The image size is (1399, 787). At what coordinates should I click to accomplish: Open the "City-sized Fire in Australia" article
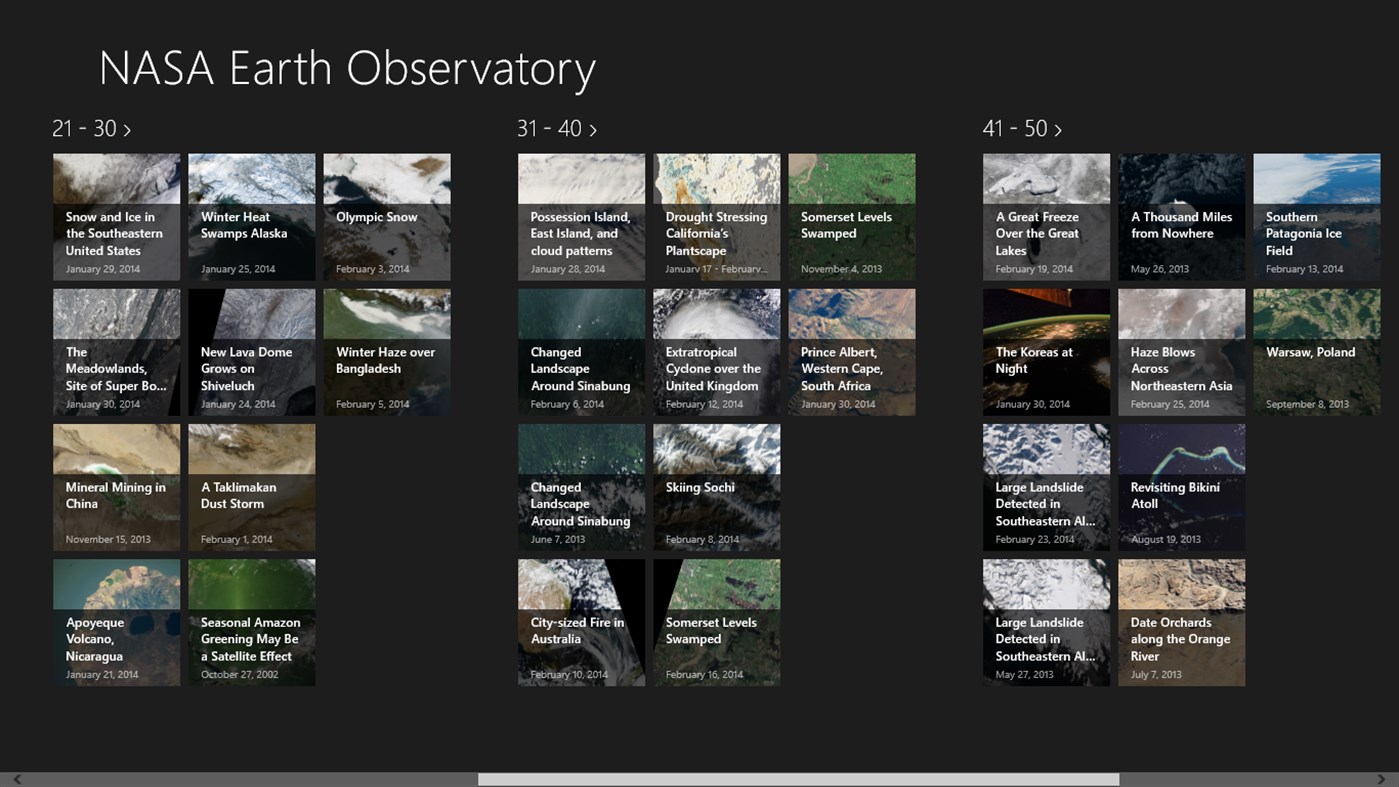(581, 622)
